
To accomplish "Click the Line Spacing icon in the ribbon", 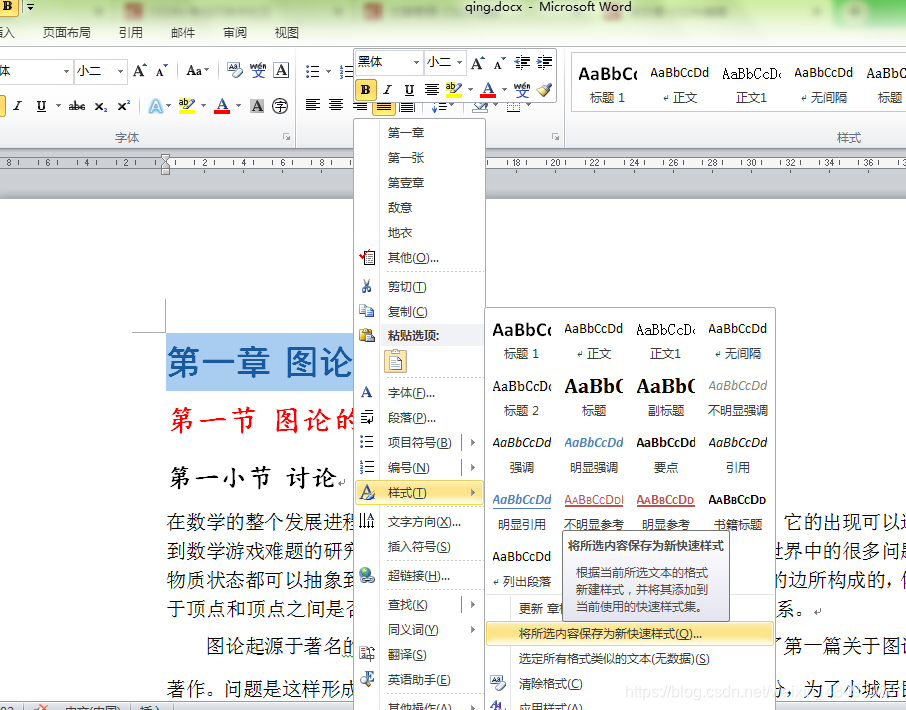I will (439, 106).
